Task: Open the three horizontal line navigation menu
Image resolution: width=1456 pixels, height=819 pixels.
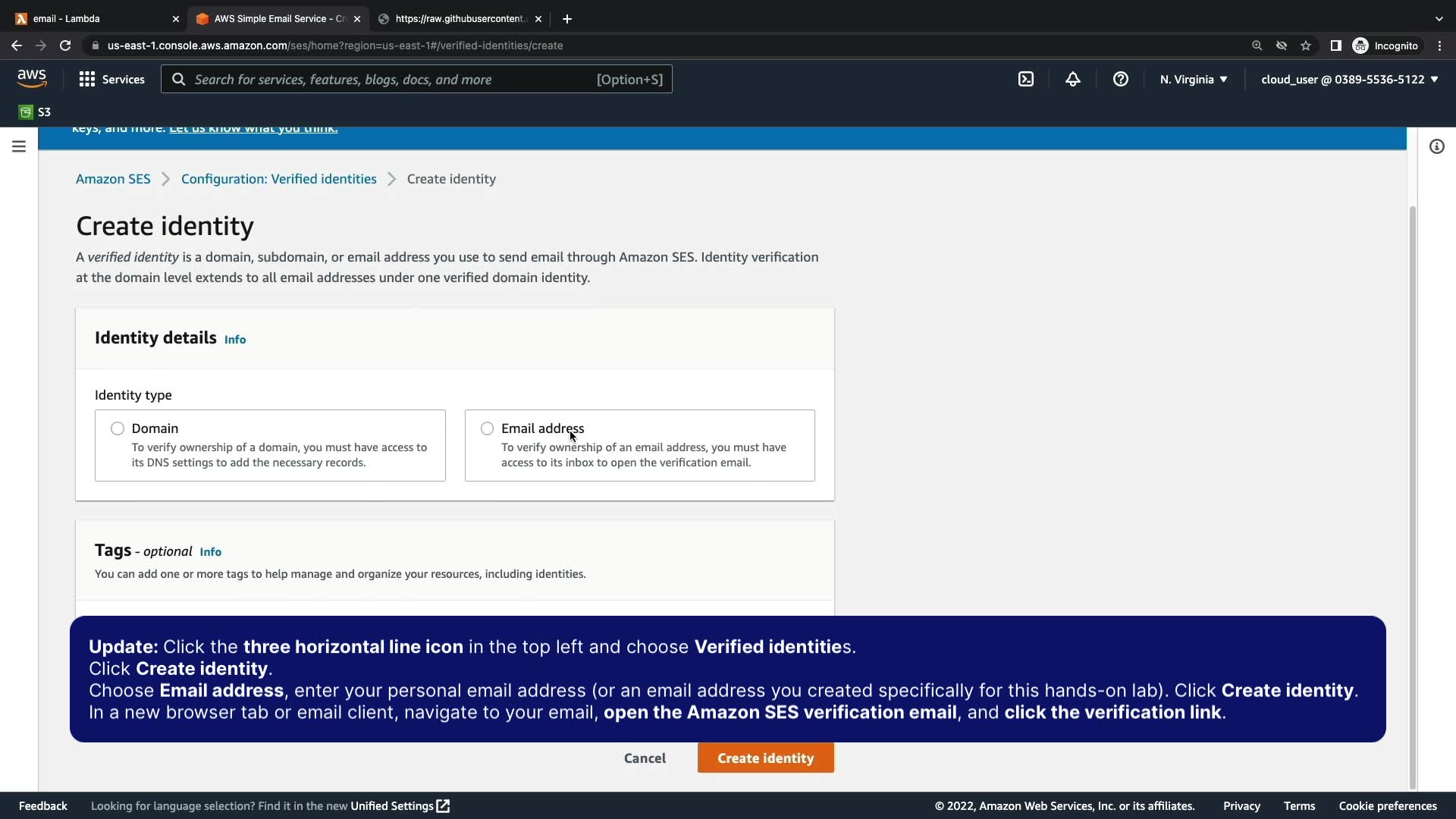Action: 19,146
